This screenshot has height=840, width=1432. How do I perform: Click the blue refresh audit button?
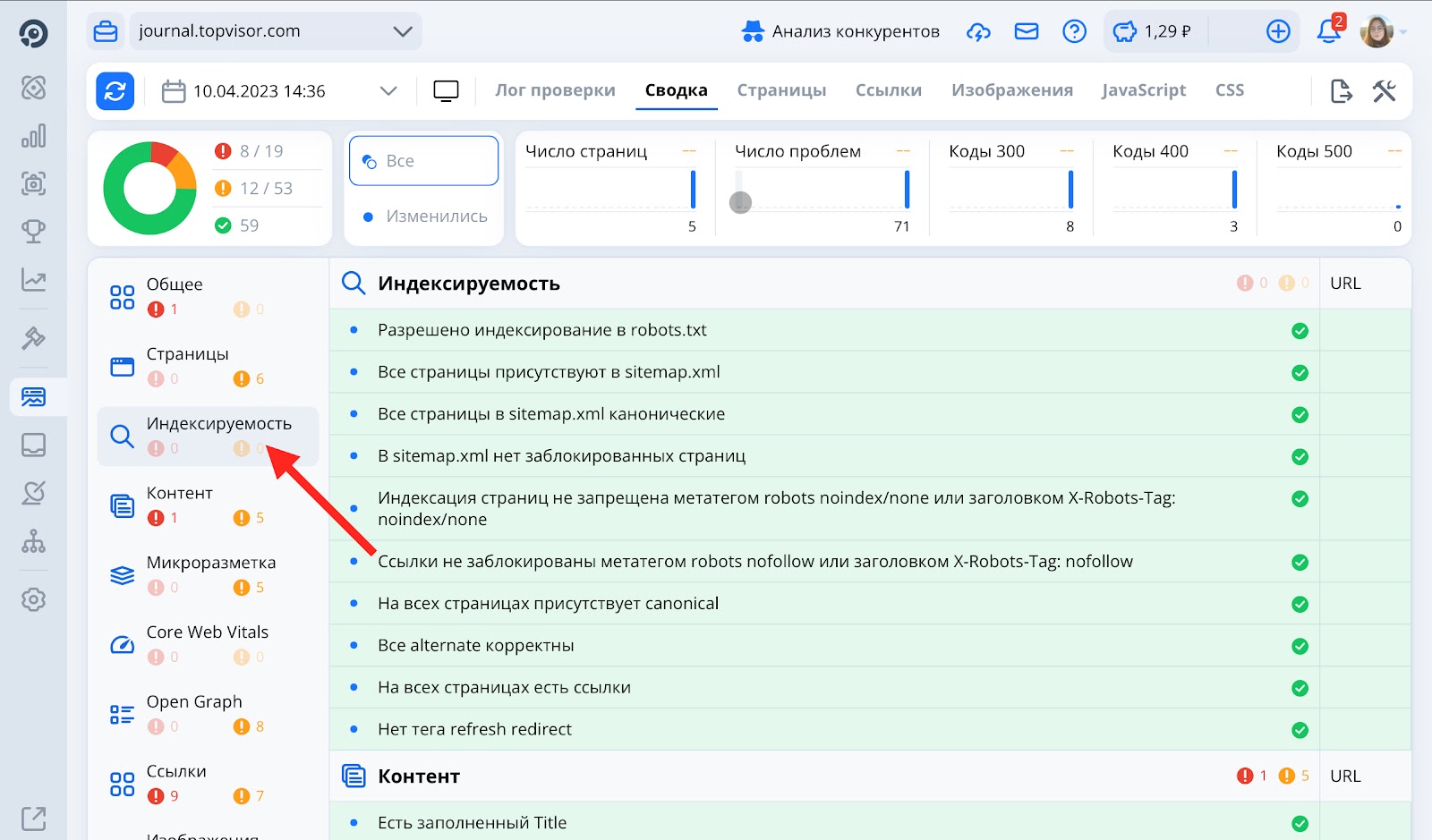pos(115,91)
